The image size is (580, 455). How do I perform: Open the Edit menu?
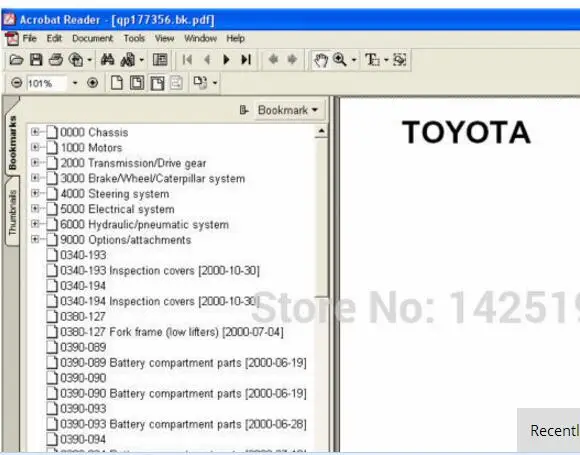pos(54,38)
